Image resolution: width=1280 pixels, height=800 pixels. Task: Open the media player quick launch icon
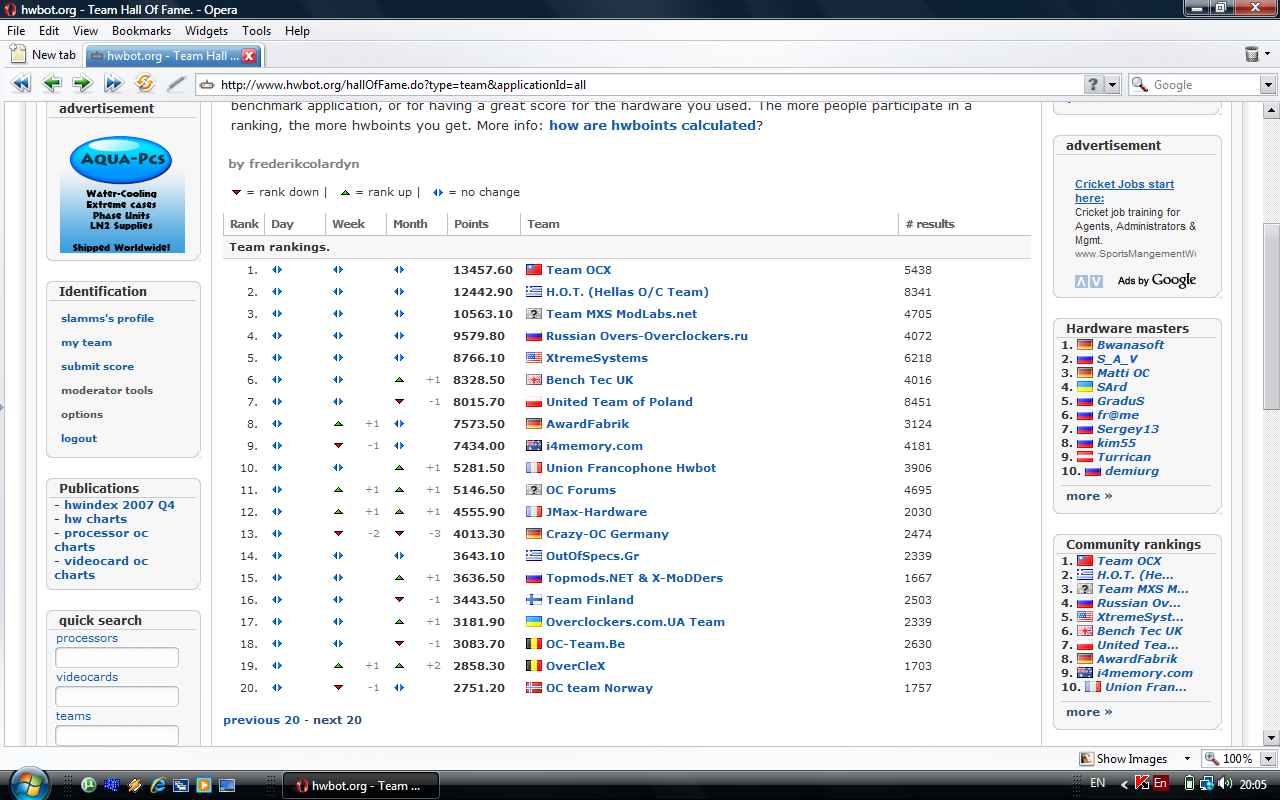pos(204,785)
